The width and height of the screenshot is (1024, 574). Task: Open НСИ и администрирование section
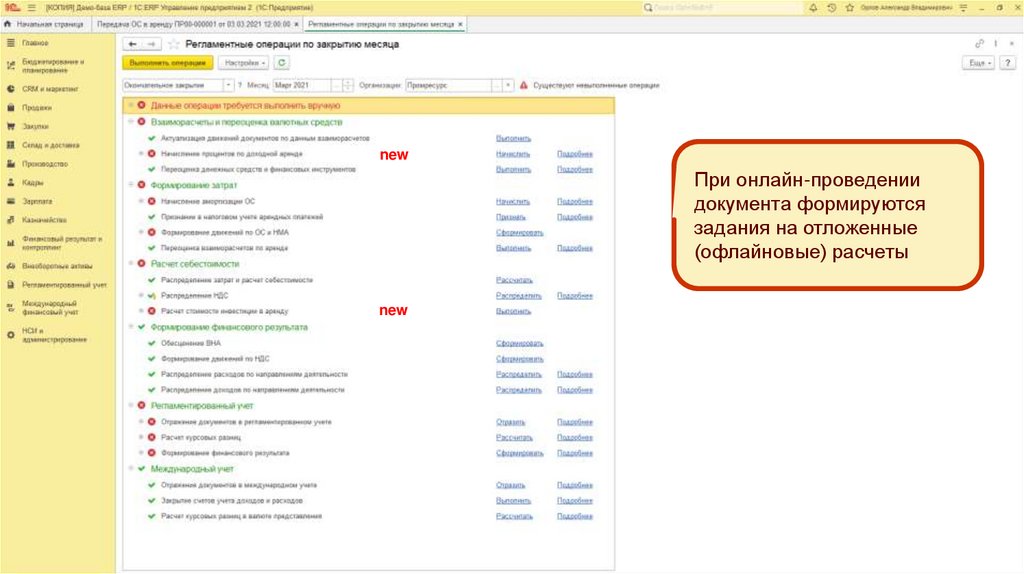54,335
